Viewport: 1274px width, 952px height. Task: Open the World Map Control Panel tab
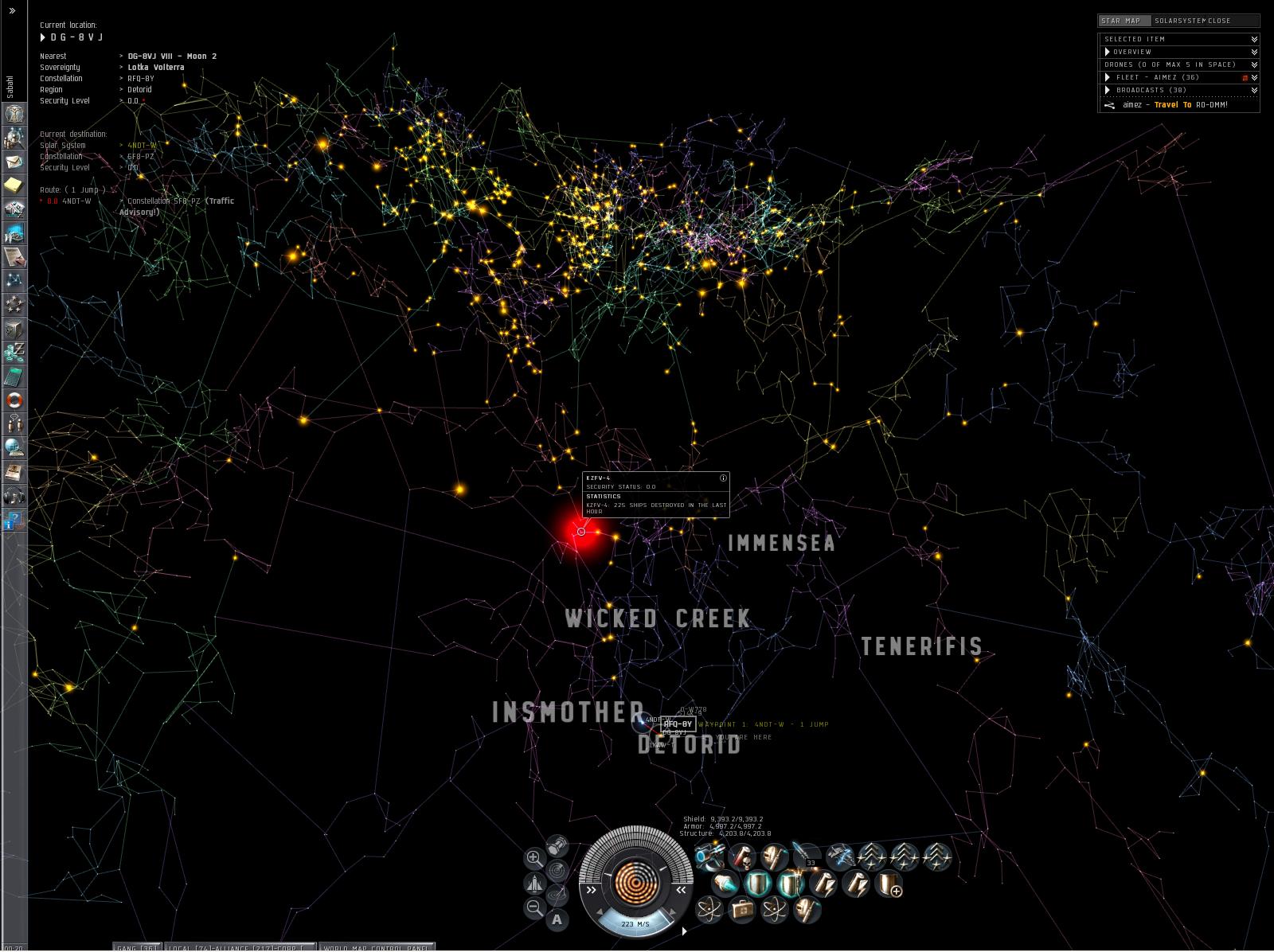coord(376,947)
